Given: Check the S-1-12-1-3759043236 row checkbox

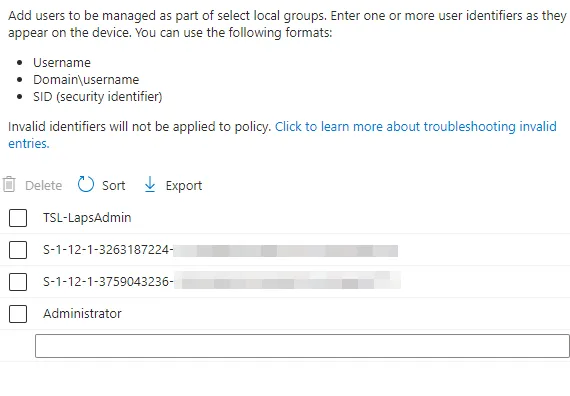Looking at the screenshot, I should tap(18, 282).
